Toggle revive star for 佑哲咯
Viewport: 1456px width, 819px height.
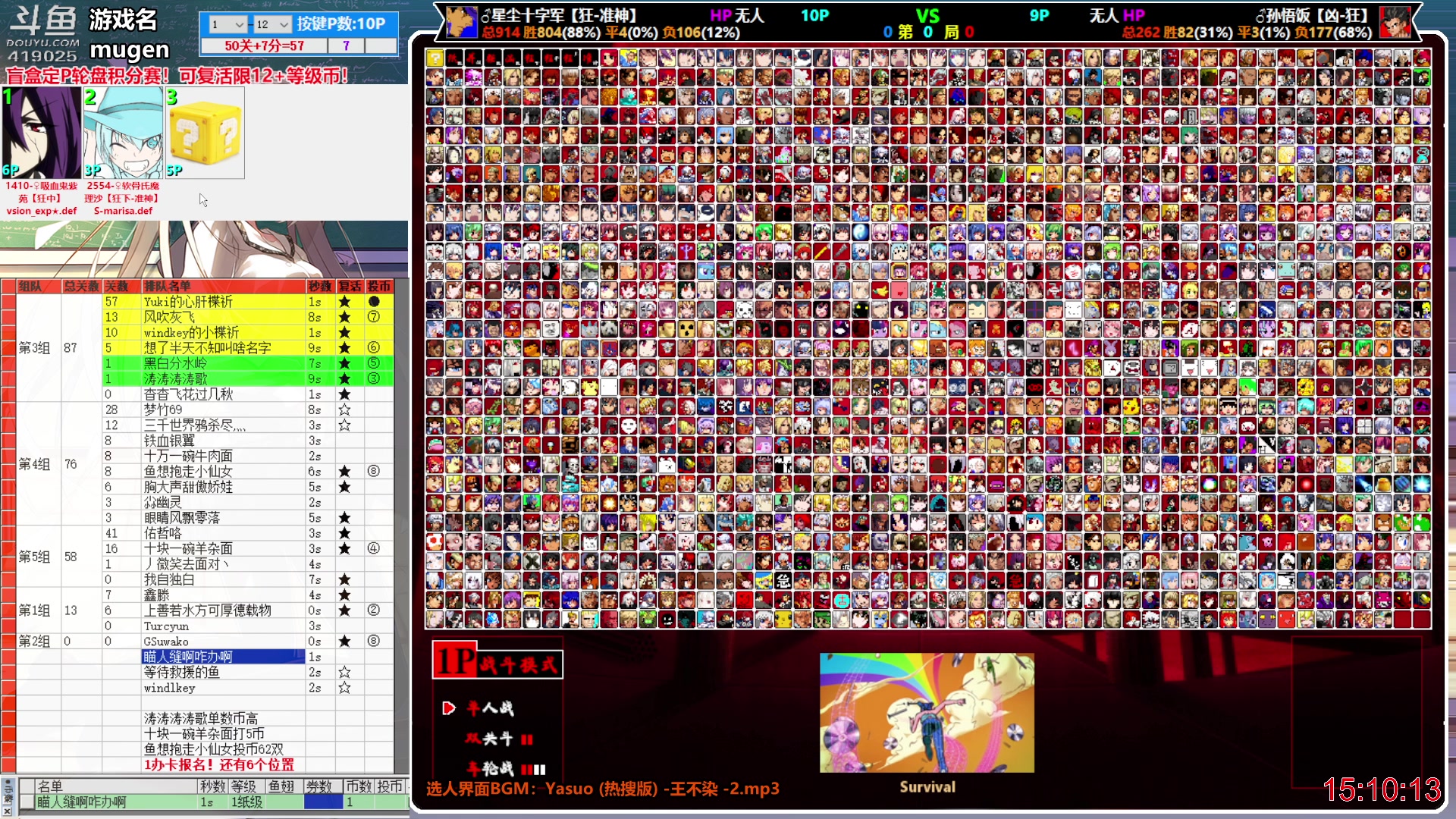point(344,533)
